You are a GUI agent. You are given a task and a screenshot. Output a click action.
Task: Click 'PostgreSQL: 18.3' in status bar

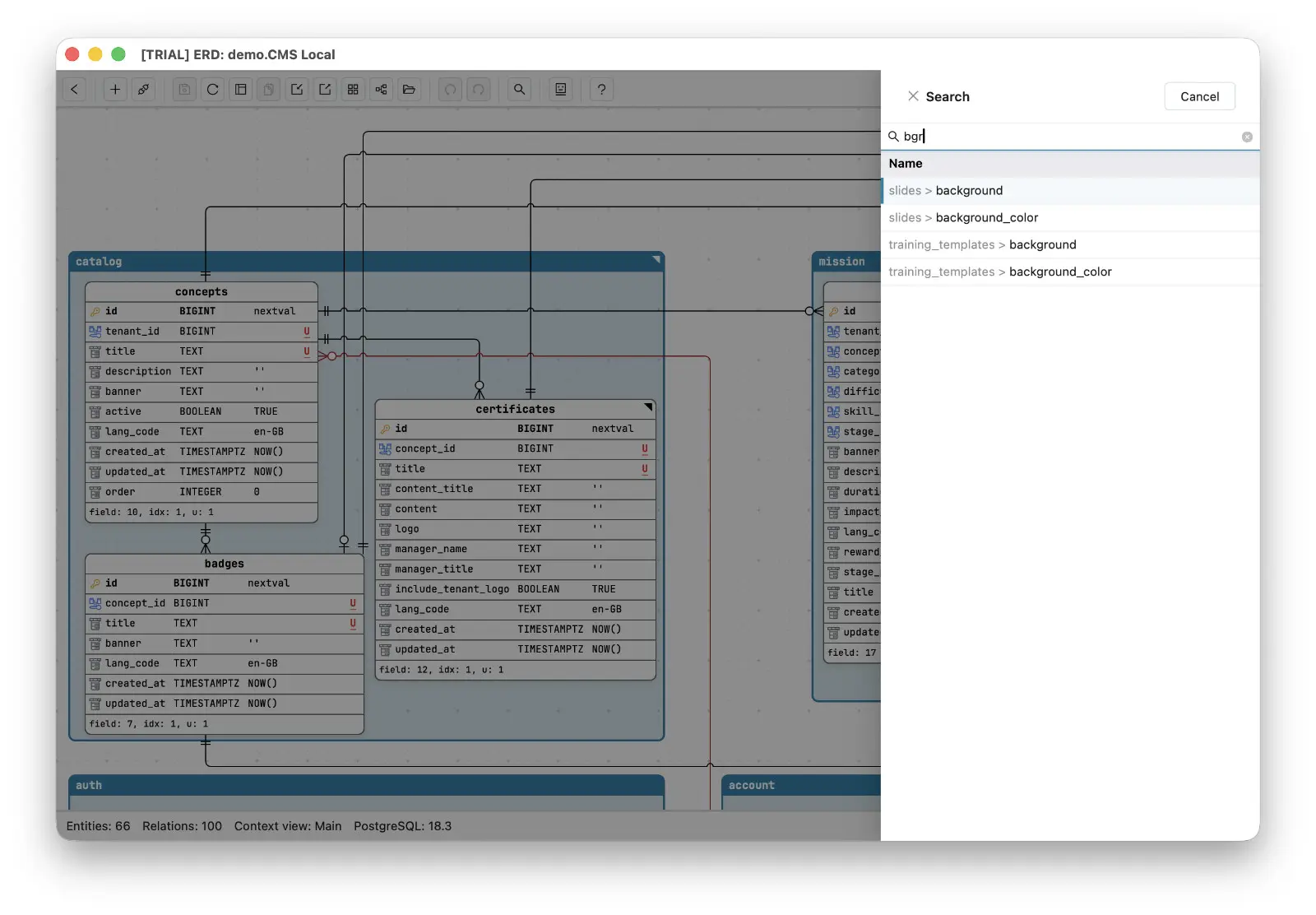(402, 826)
